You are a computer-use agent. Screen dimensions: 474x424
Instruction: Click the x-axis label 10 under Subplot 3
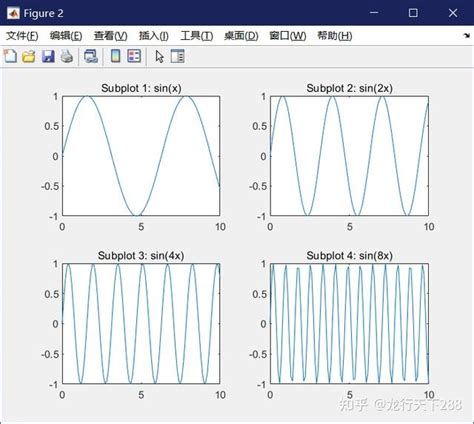tap(220, 395)
